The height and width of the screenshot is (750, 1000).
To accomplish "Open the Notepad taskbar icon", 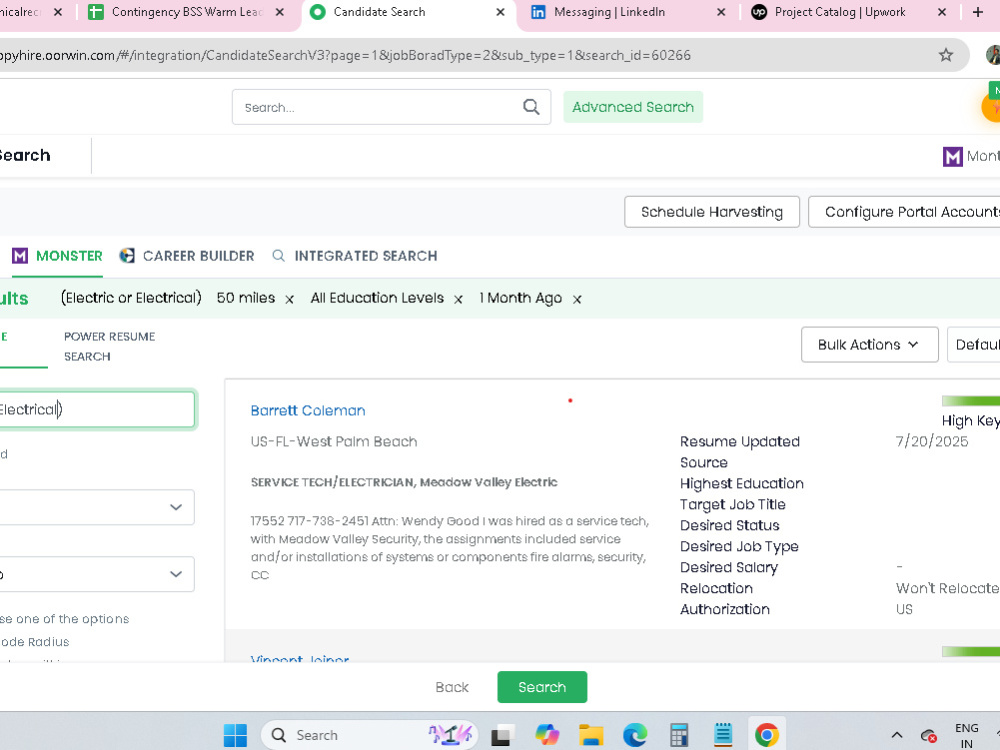I will pos(723,735).
